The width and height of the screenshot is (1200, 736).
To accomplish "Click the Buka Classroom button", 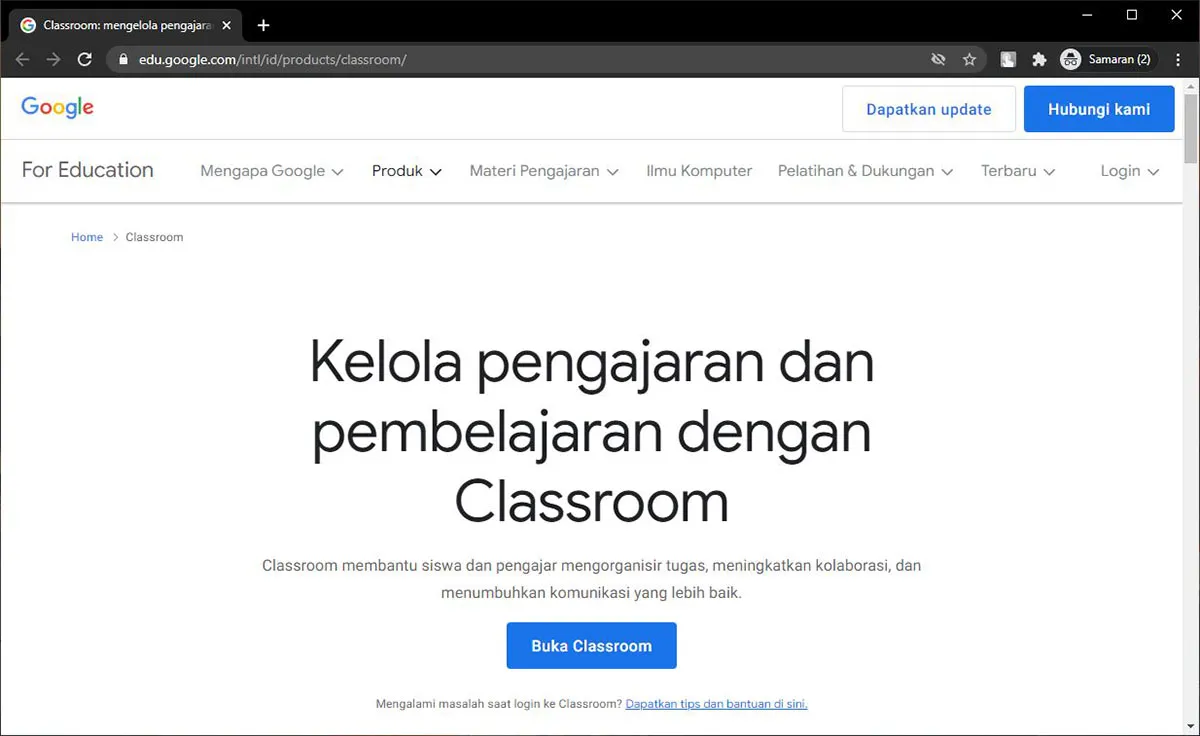I will pyautogui.click(x=591, y=645).
